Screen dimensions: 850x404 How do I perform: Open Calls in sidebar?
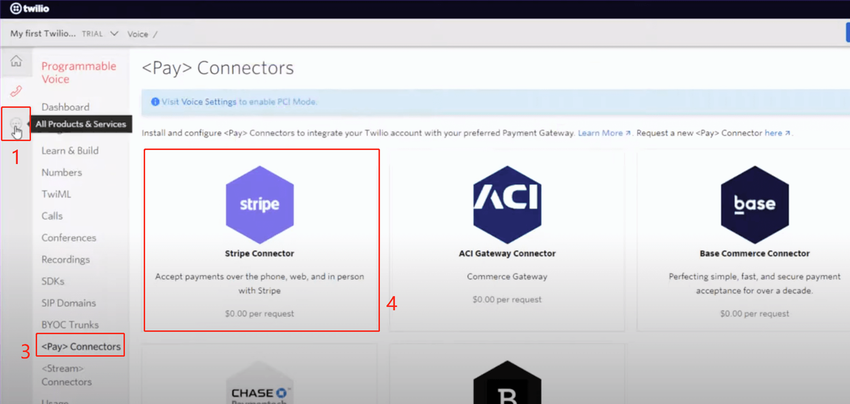pyautogui.click(x=52, y=216)
